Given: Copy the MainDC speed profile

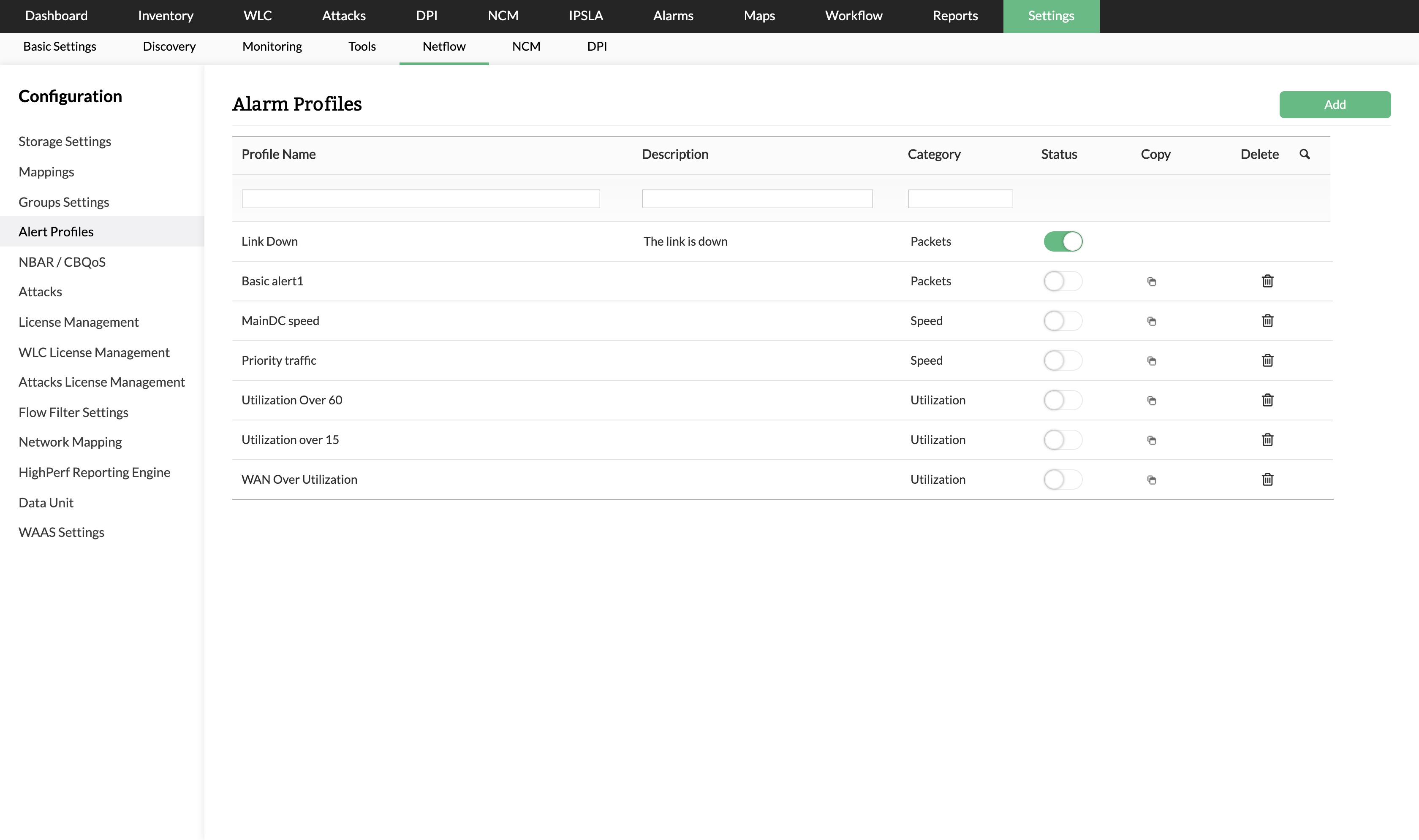Looking at the screenshot, I should [1151, 321].
